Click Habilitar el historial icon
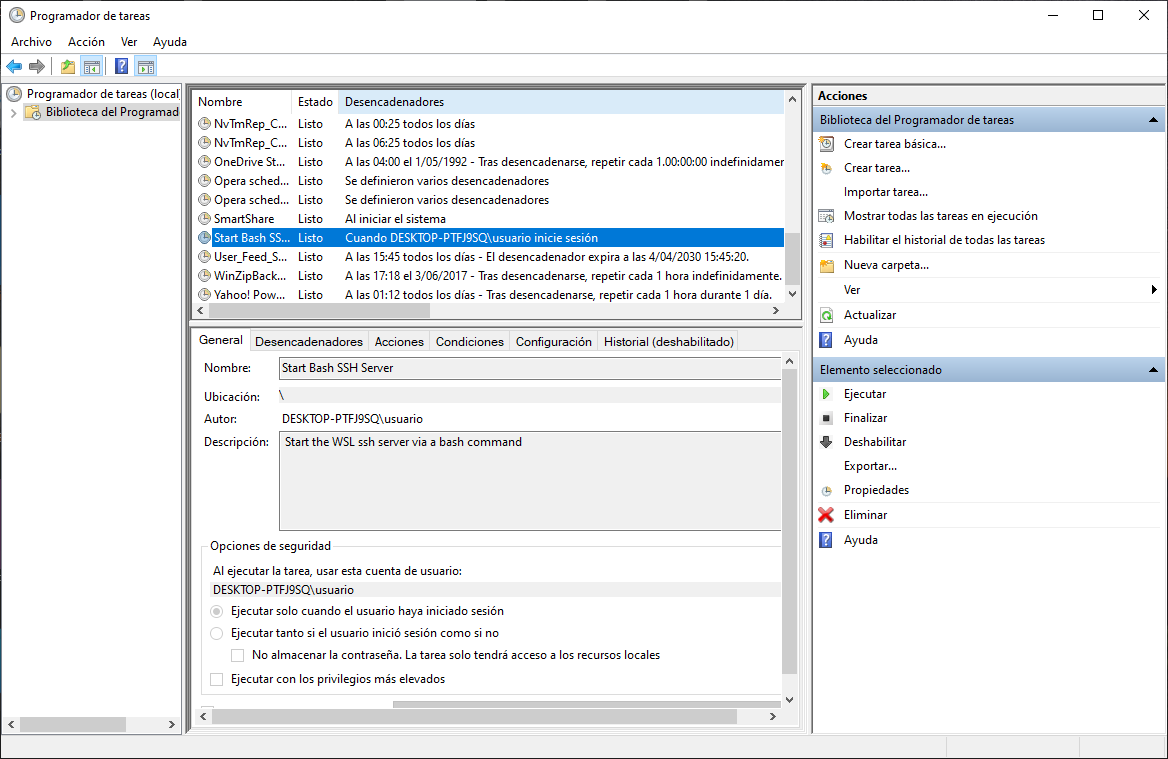 [x=826, y=240]
